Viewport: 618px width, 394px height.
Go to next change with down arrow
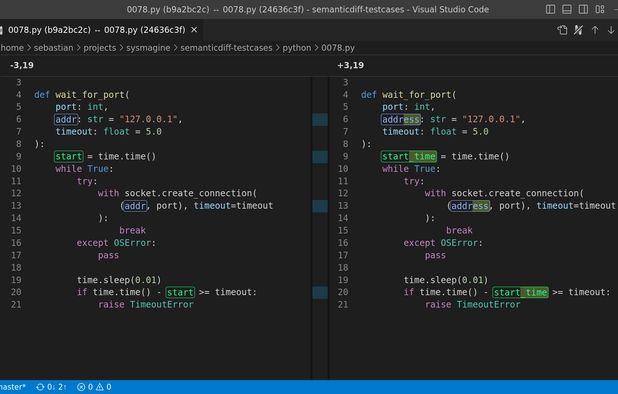click(611, 30)
